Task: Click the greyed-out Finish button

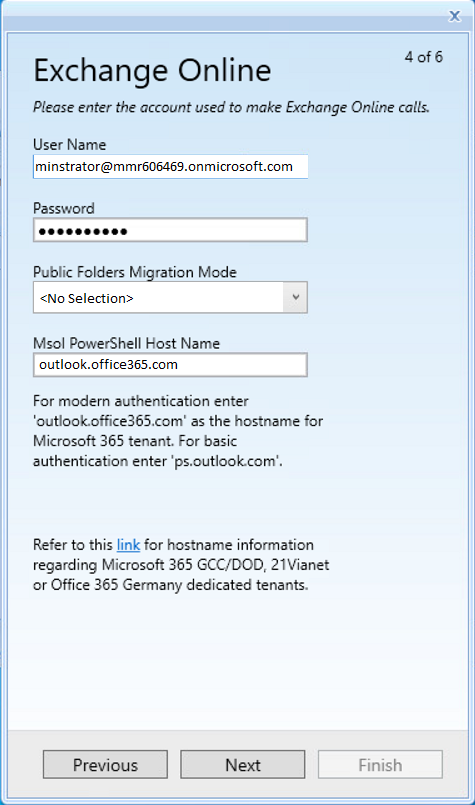Action: pyautogui.click(x=380, y=765)
